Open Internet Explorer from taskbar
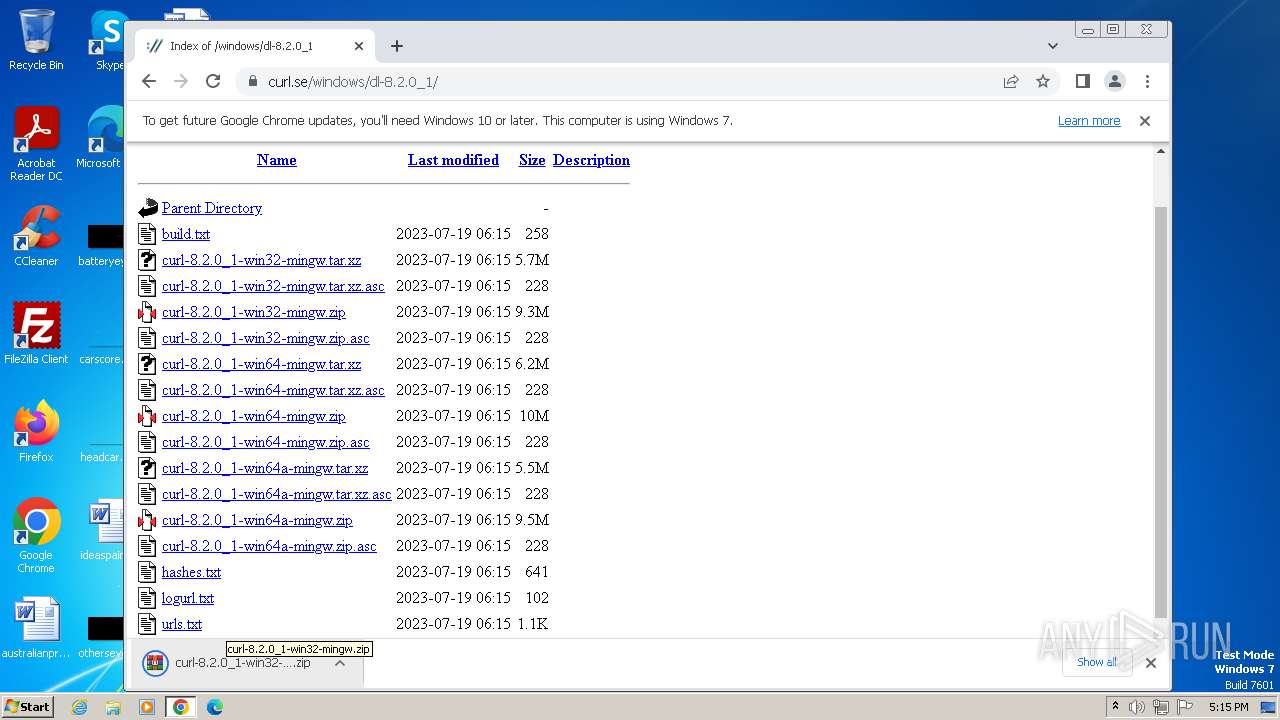This screenshot has width=1280, height=720. click(79, 707)
